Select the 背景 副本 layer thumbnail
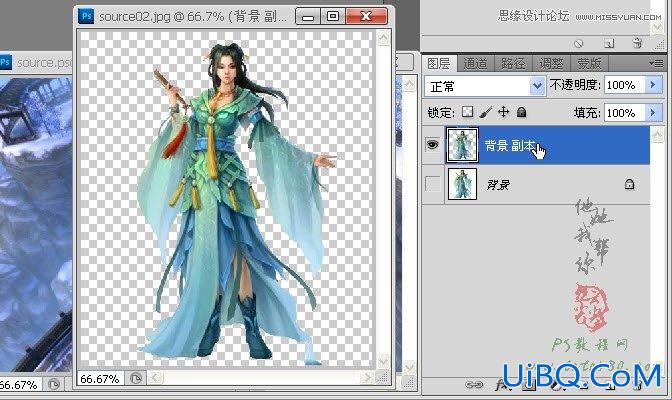672x400 pixels. pyautogui.click(x=462, y=144)
